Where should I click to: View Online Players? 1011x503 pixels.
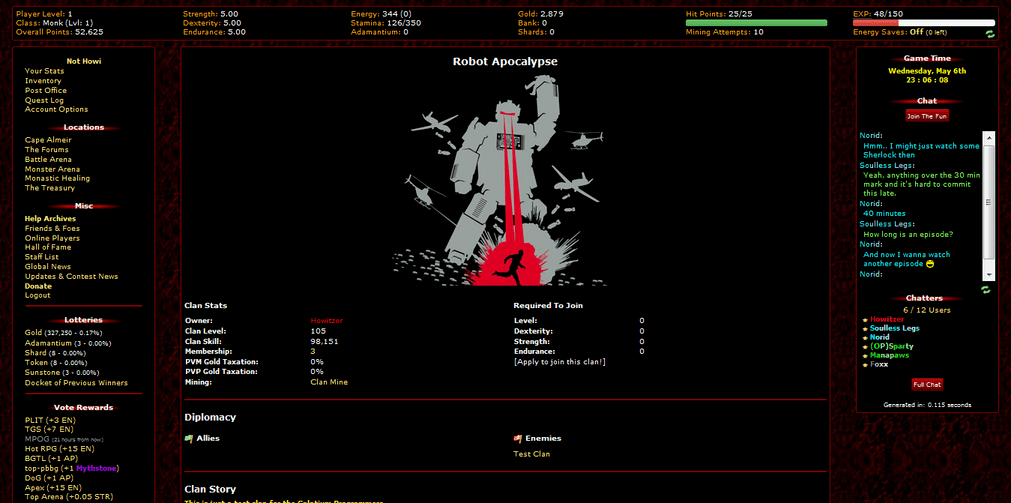tap(52, 238)
